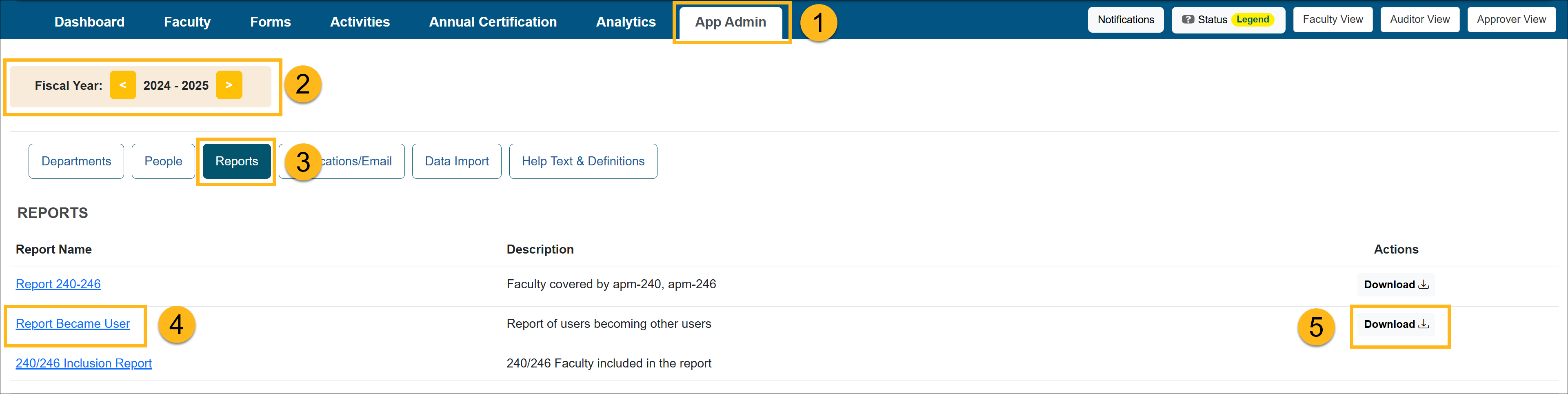
Task: Click the Notifications button
Action: [x=1125, y=19]
